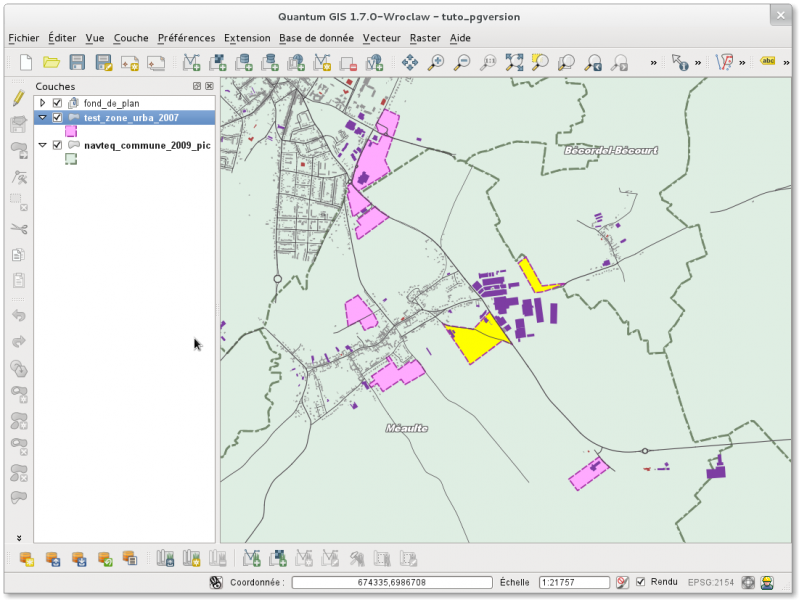
Task: Click the New Project blank page icon
Action: point(26,62)
